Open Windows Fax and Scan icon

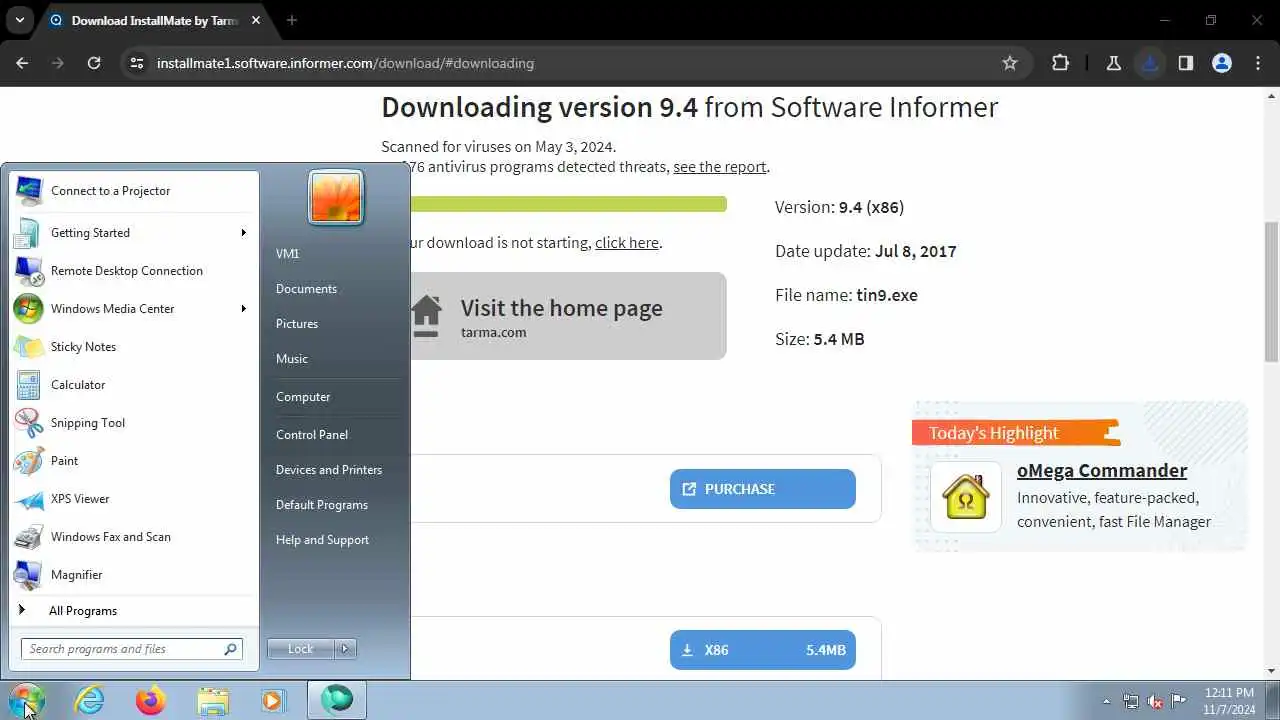tap(28, 536)
